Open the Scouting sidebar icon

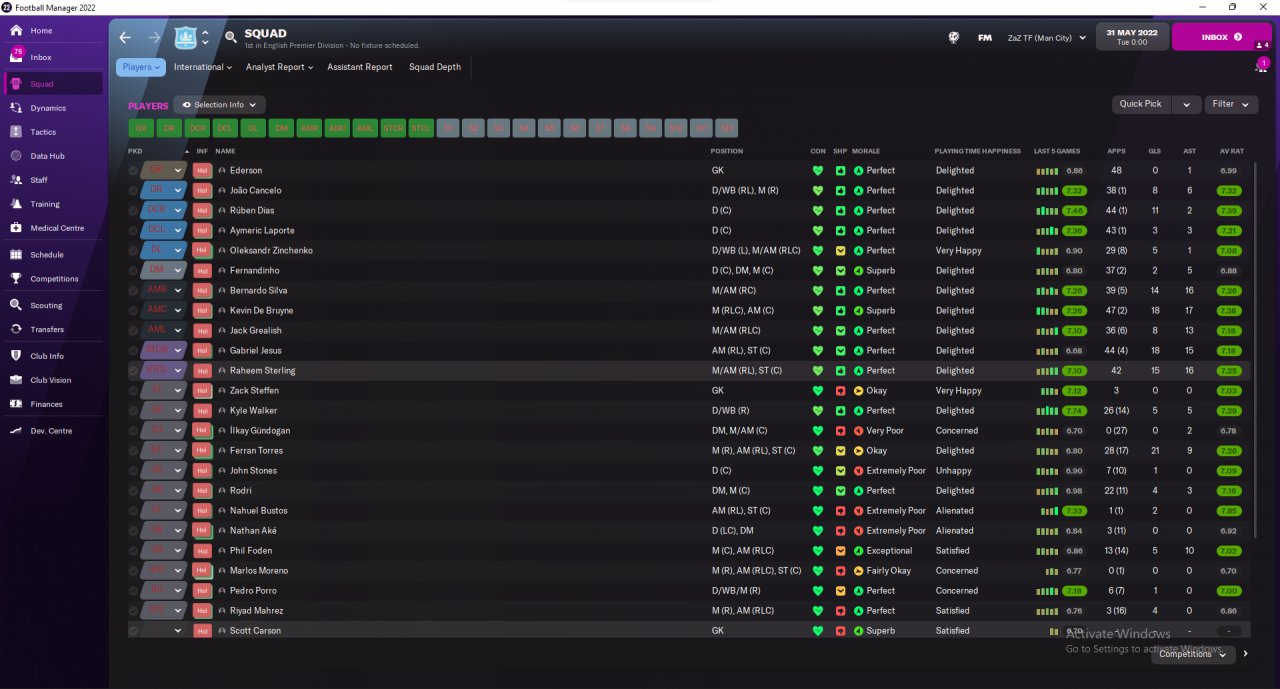16,305
